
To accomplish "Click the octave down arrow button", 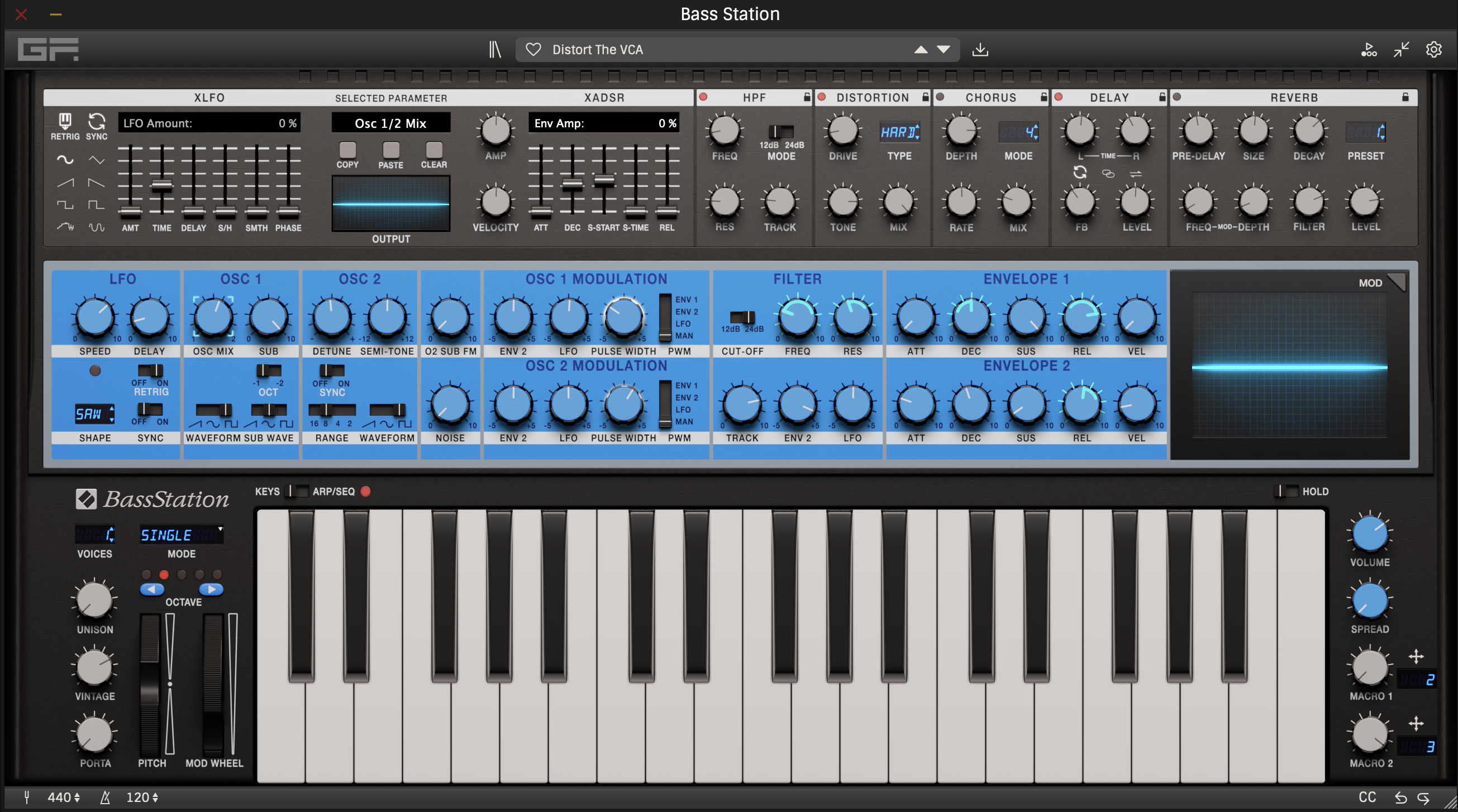I will pos(152,589).
